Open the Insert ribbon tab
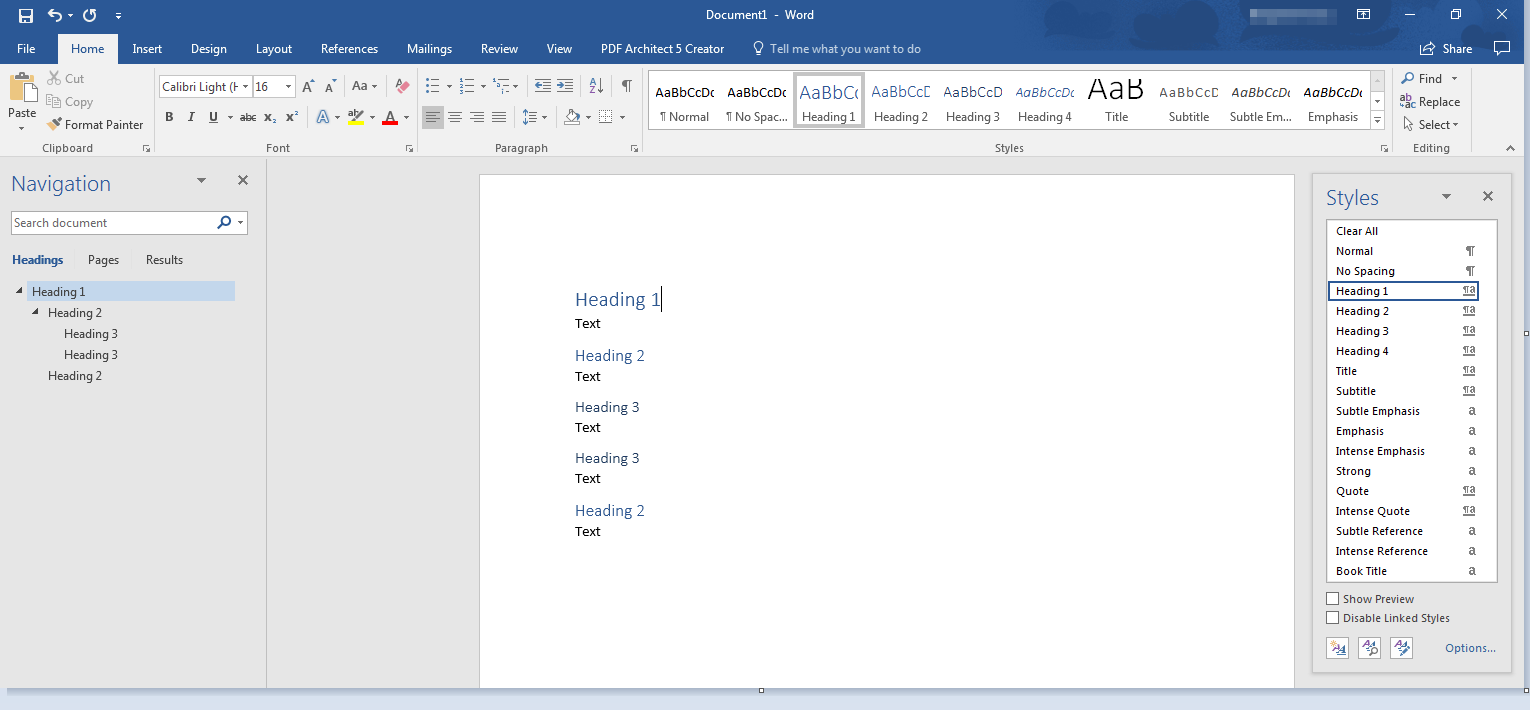 pos(147,49)
